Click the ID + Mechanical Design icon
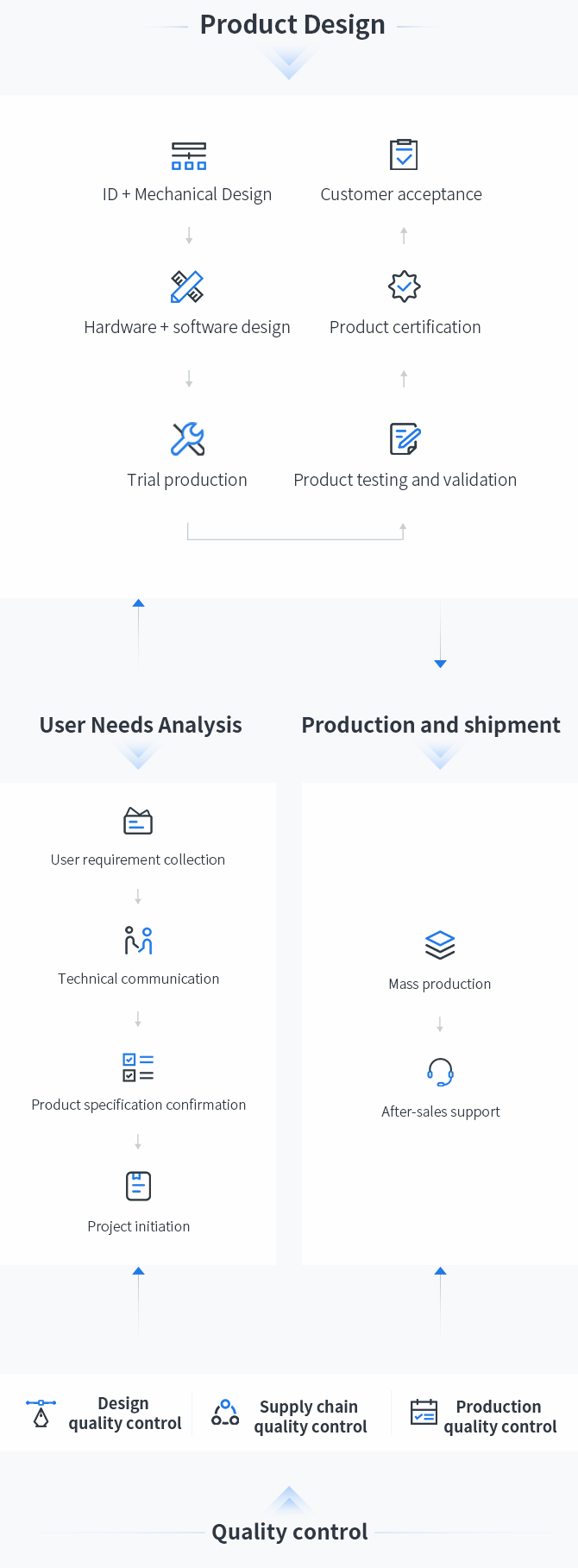Viewport: 578px width, 1568px height. [x=188, y=156]
